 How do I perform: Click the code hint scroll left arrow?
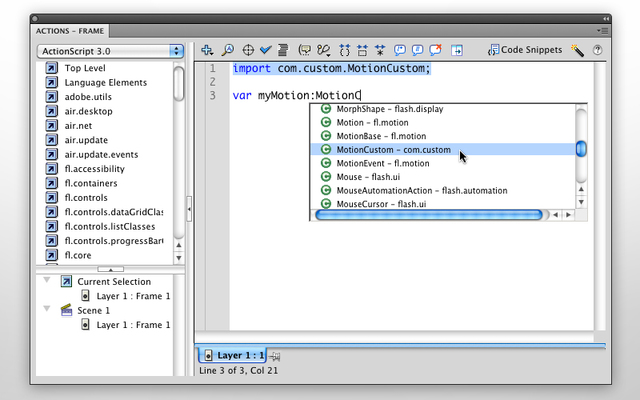555,215
